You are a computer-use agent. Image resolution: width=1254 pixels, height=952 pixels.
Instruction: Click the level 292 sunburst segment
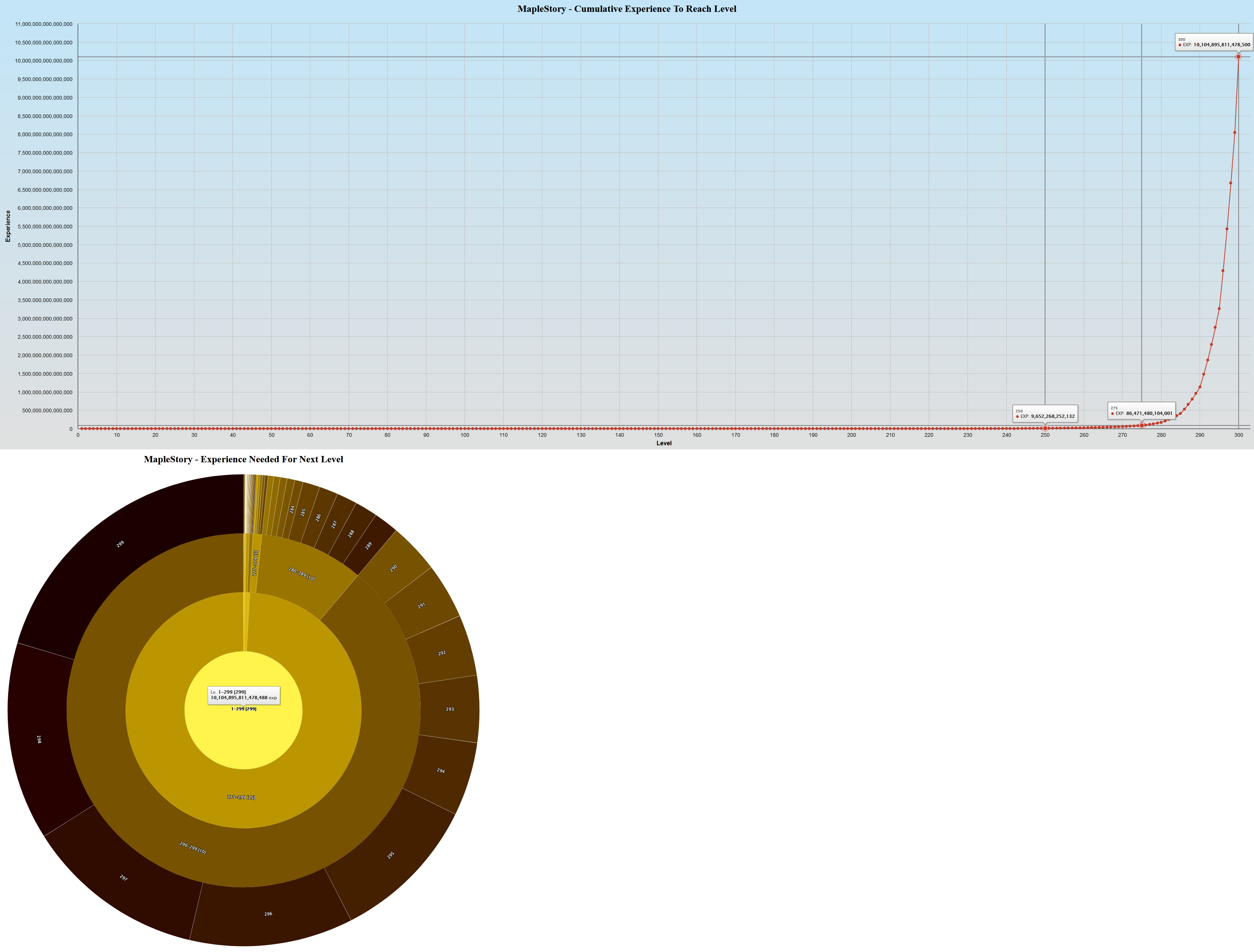tap(442, 653)
